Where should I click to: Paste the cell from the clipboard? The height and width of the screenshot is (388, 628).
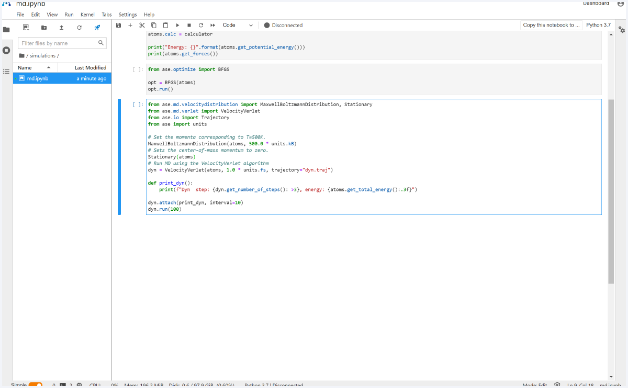[165, 25]
